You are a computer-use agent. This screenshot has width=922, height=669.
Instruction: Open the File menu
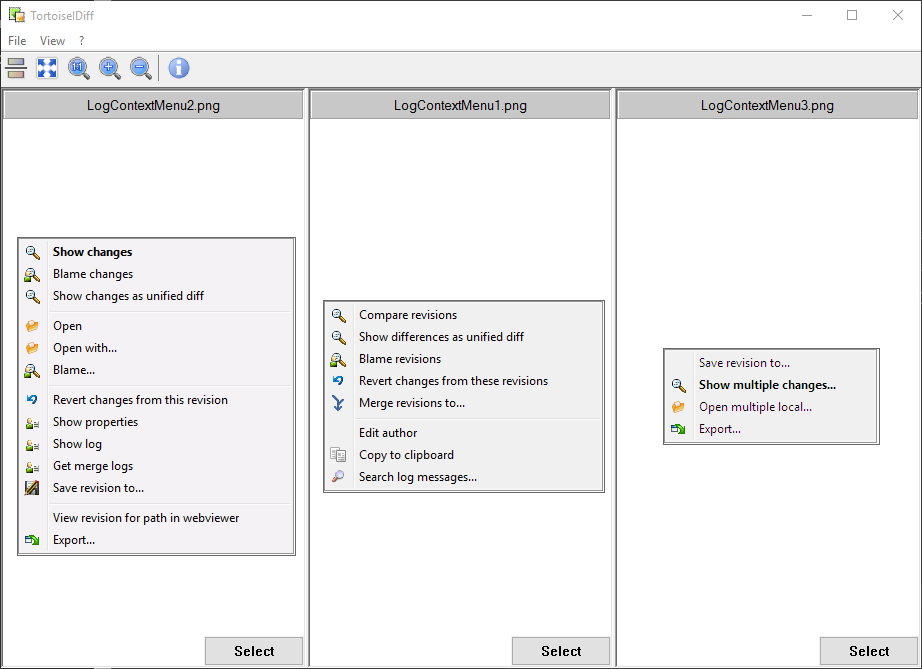(x=17, y=41)
